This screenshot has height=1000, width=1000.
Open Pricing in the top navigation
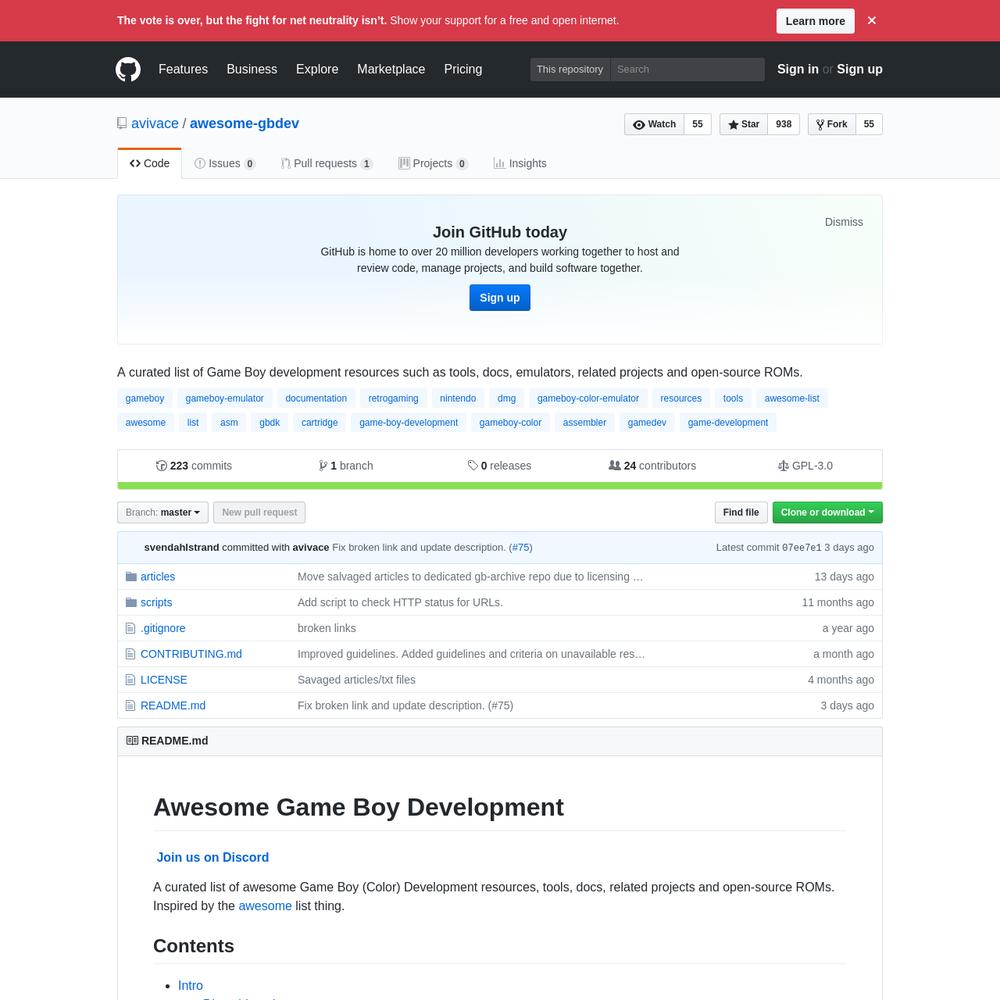463,69
